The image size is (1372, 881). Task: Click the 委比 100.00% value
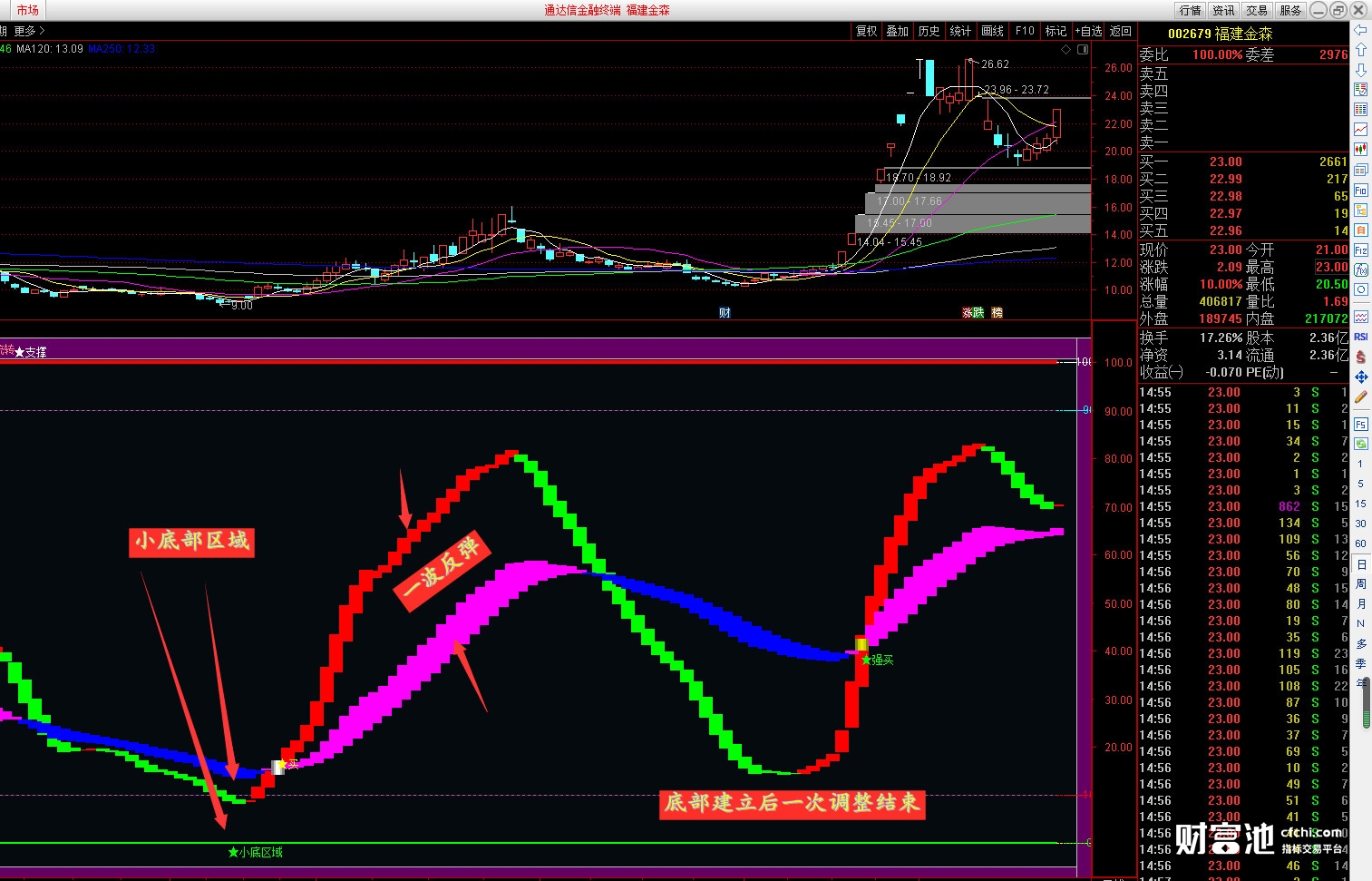tap(1217, 54)
